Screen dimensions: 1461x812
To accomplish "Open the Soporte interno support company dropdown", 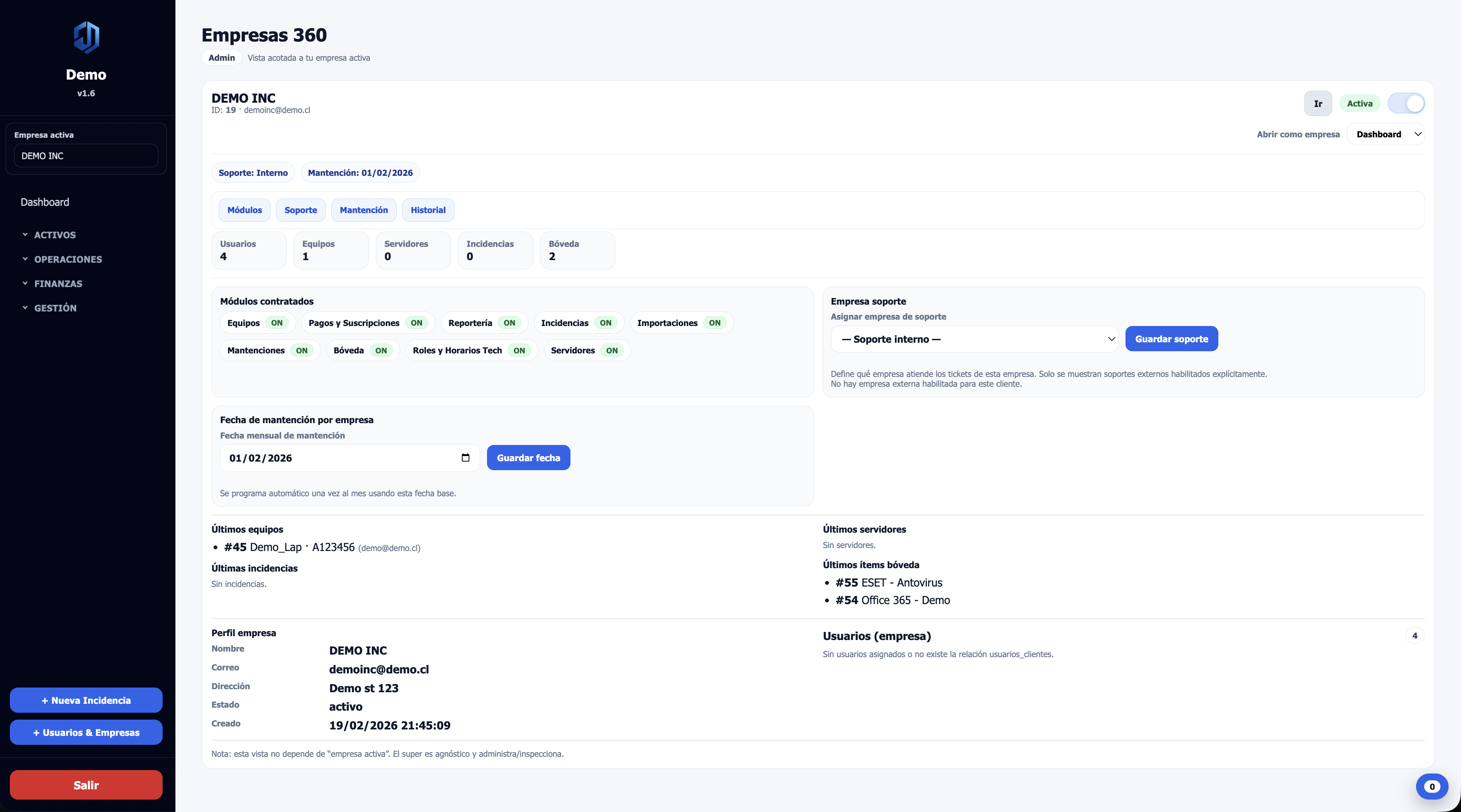I will click(x=974, y=339).
